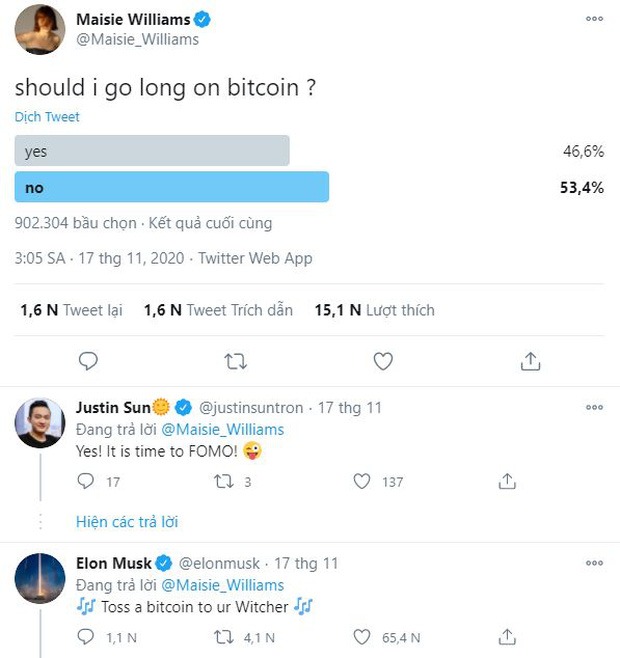Viewport: 620px width, 658px height.
Task: Like Elon Musk's Witcher reply
Action: click(x=364, y=637)
